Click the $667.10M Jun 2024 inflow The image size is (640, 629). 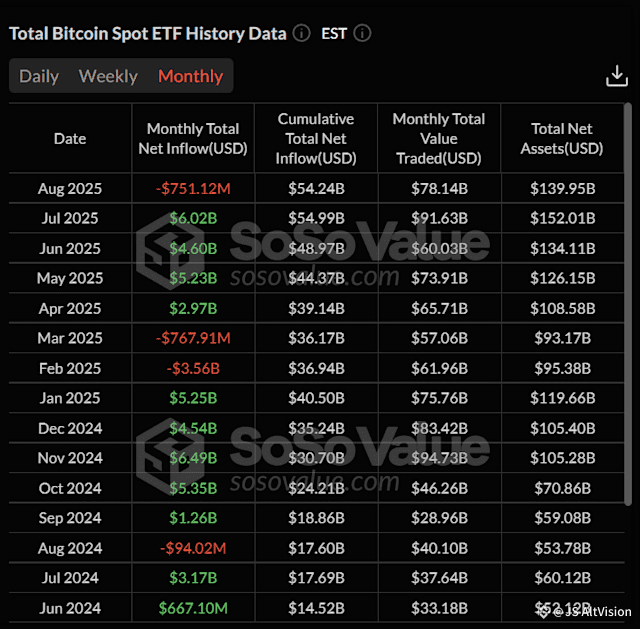pyautogui.click(x=193, y=609)
